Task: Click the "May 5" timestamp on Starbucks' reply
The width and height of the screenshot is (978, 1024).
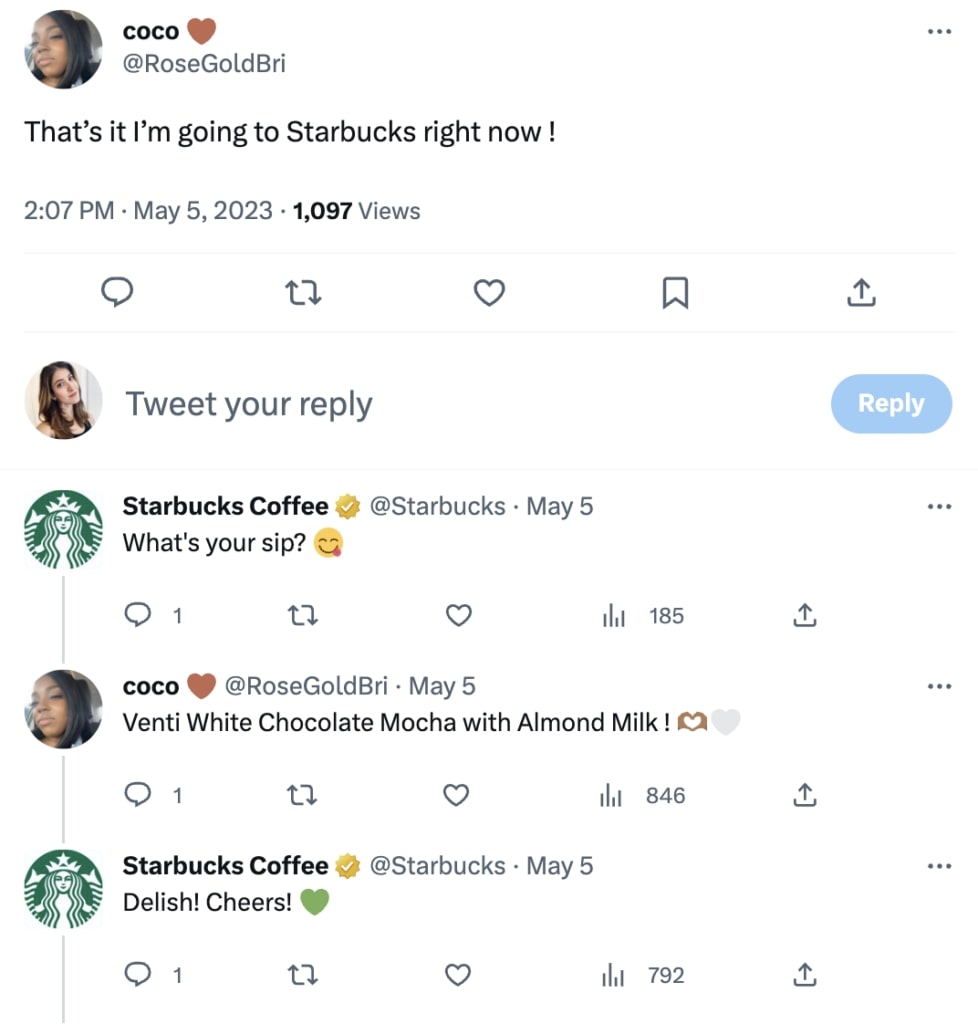Action: pyautogui.click(x=559, y=506)
